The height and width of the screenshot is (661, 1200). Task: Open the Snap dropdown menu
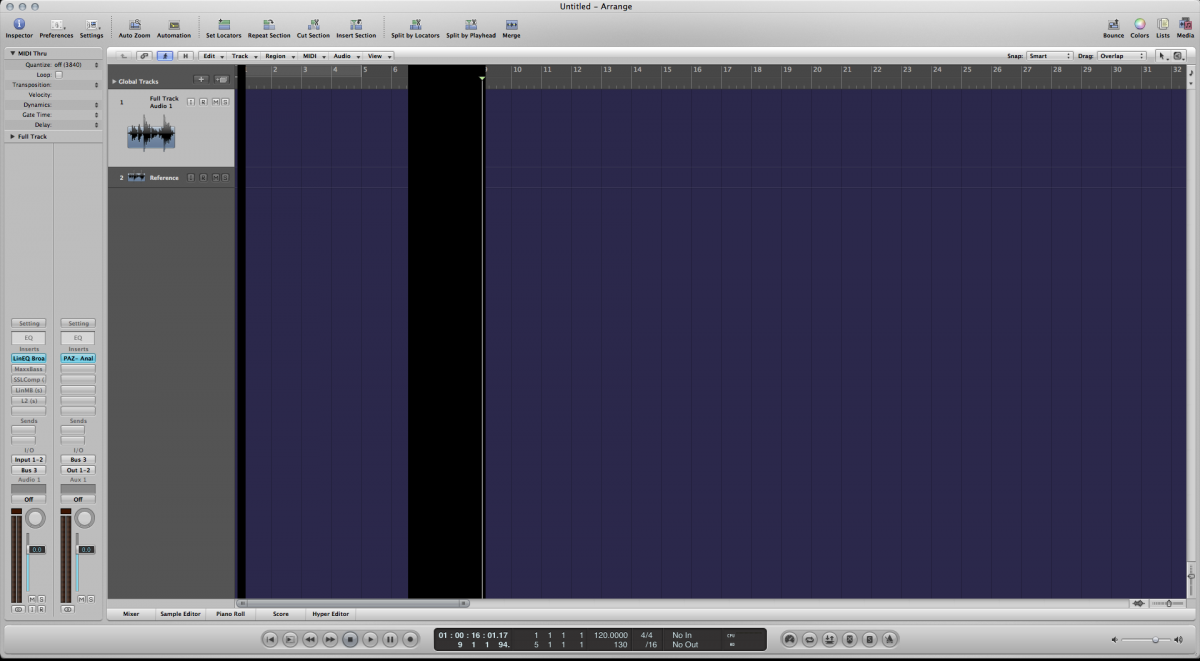(x=1049, y=56)
